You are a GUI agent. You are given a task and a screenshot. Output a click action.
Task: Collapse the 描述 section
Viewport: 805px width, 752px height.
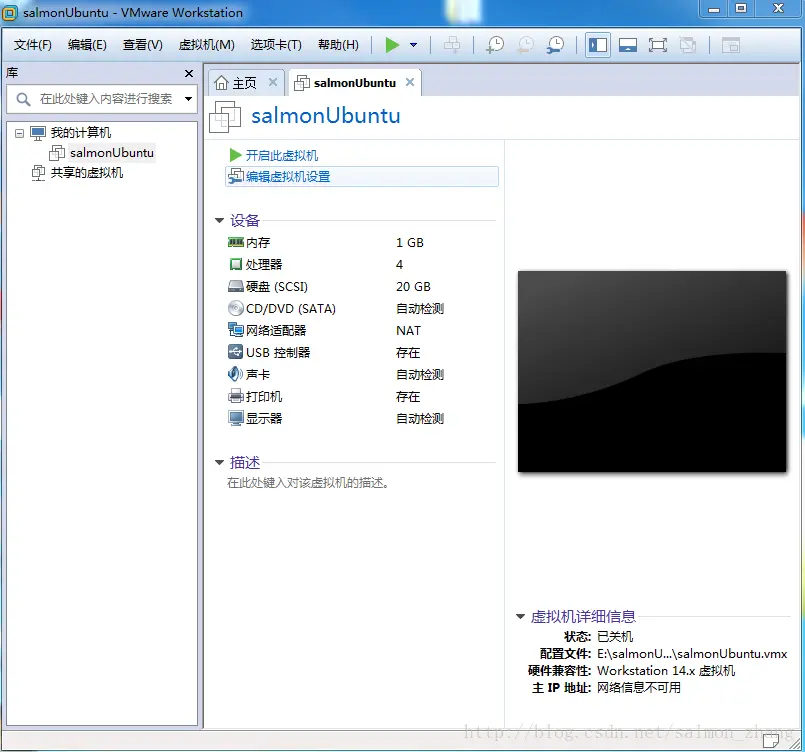pyautogui.click(x=219, y=462)
